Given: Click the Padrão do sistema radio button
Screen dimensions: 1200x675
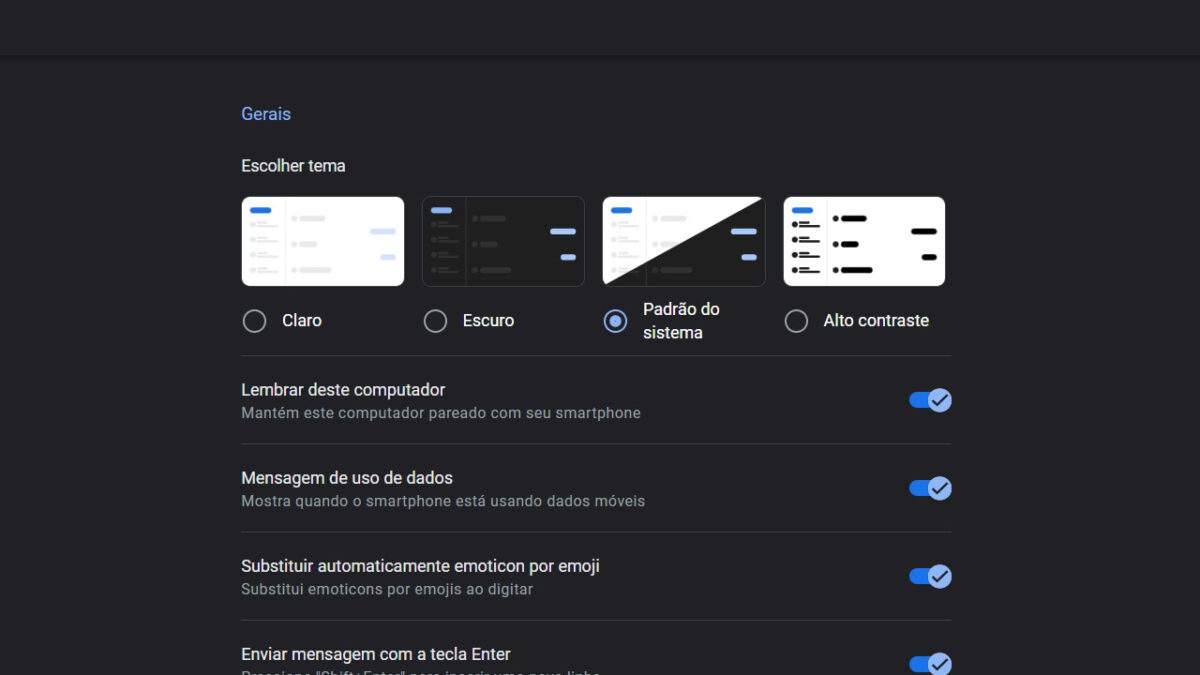Looking at the screenshot, I should [x=615, y=320].
